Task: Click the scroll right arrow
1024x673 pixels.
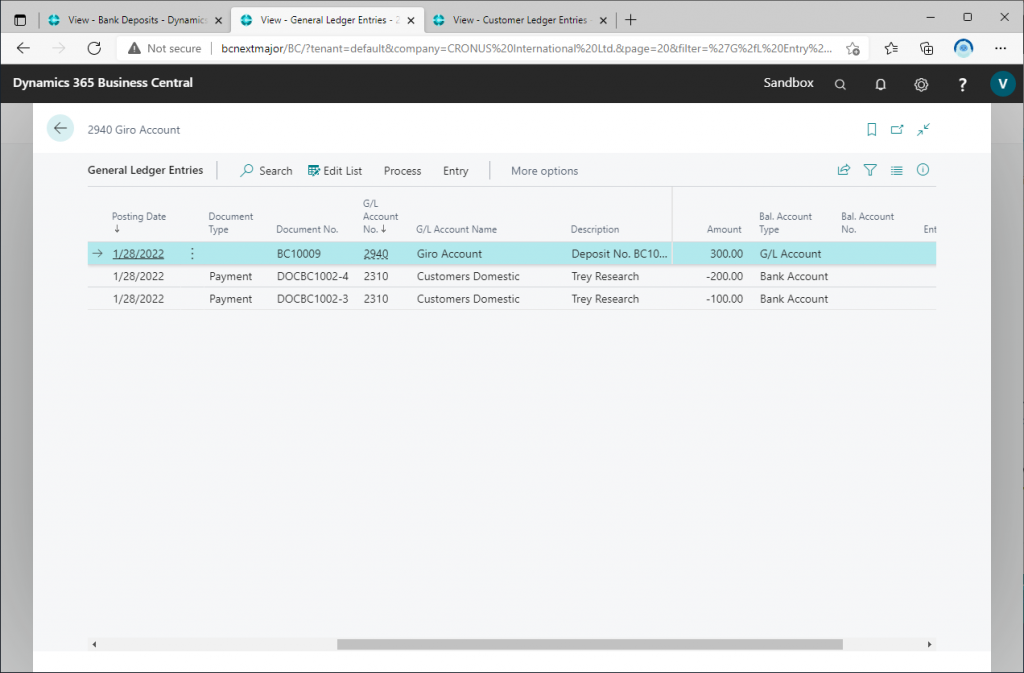Action: (929, 644)
